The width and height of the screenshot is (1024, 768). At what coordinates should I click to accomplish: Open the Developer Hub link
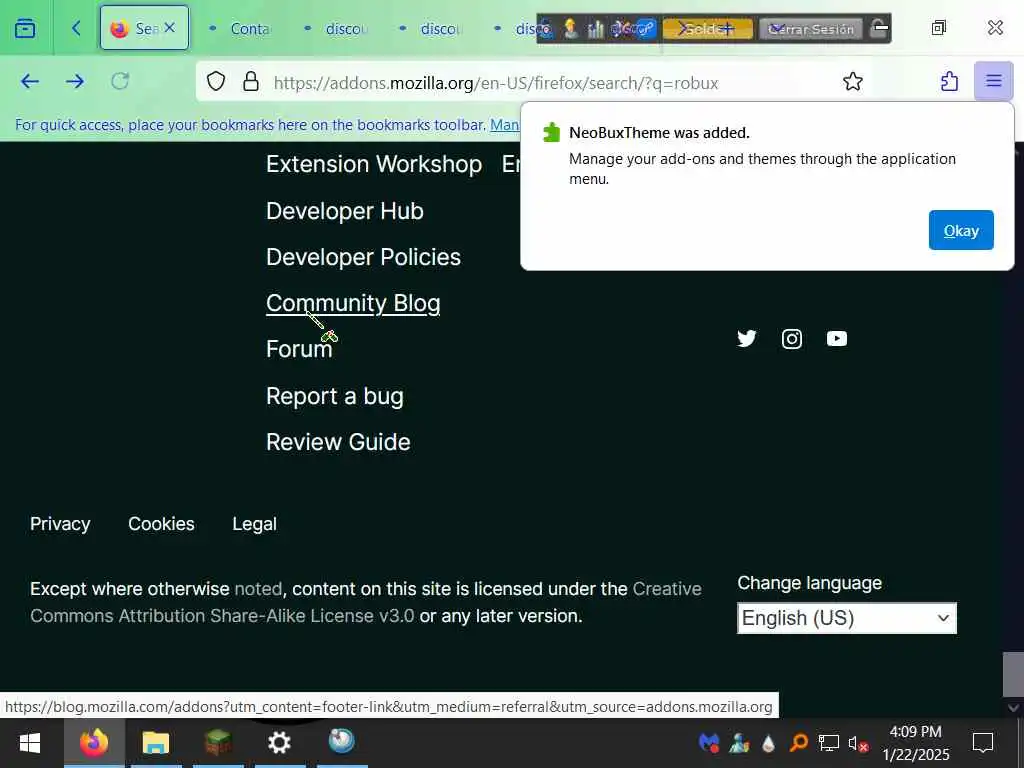(x=345, y=211)
